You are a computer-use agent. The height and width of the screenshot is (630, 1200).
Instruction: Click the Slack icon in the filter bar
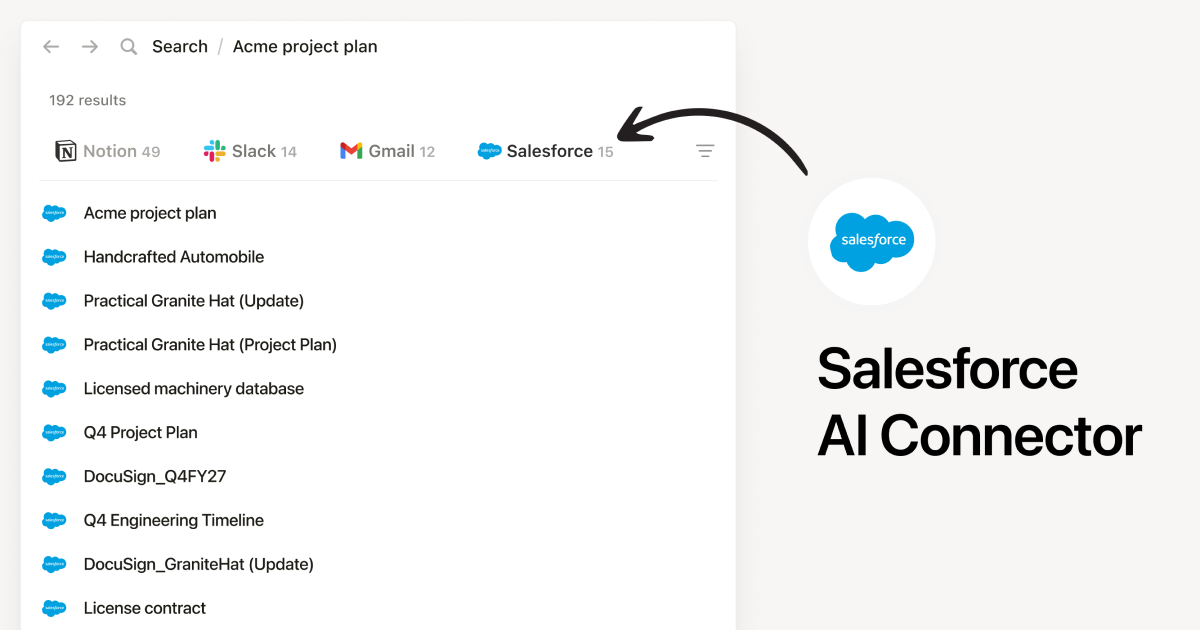[213, 150]
